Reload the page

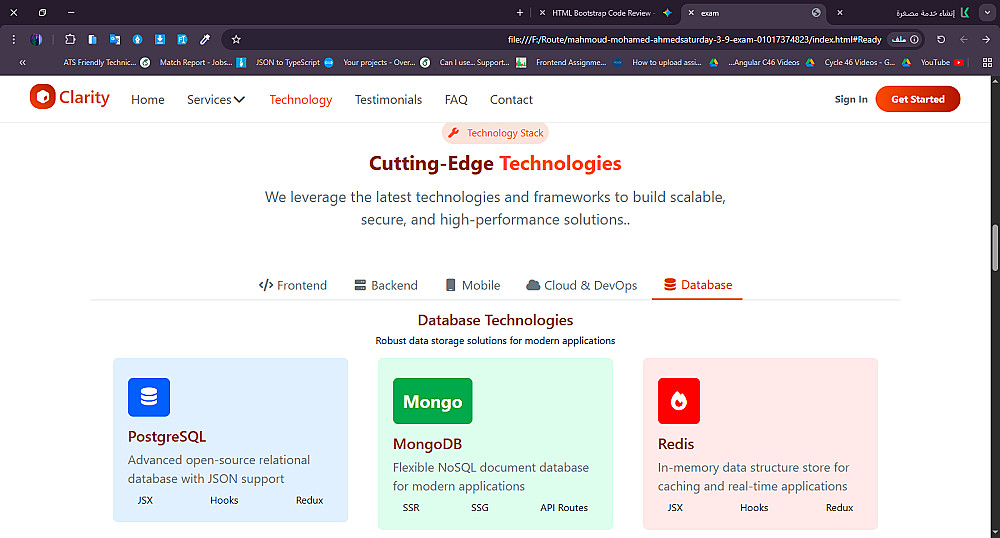[941, 40]
